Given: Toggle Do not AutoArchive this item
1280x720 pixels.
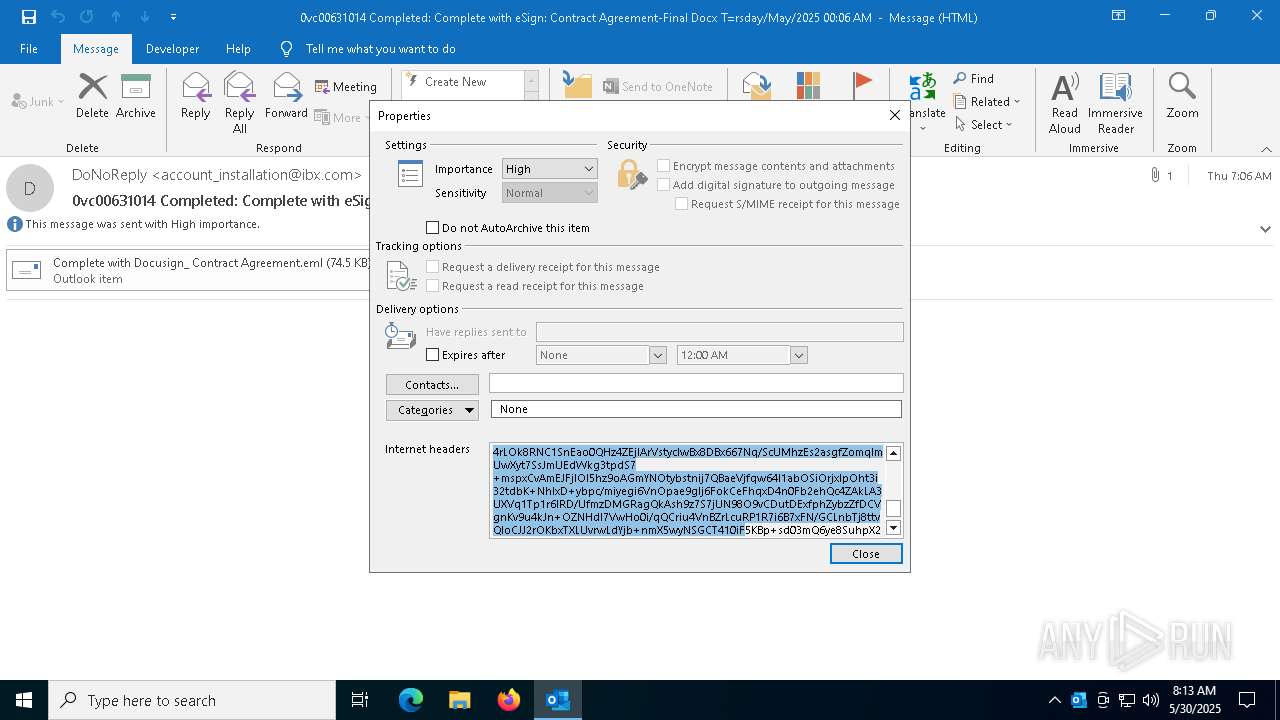Looking at the screenshot, I should 433,228.
